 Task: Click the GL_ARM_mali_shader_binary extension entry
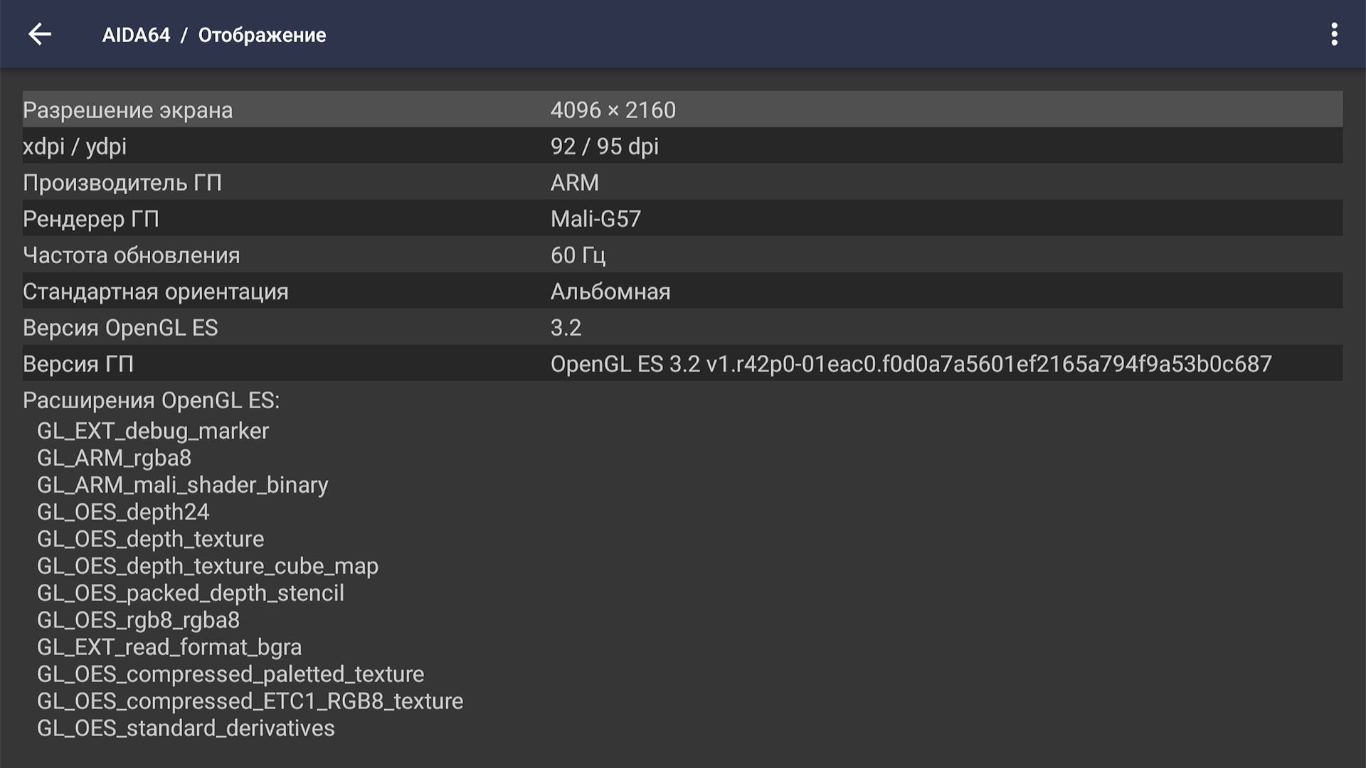182,485
